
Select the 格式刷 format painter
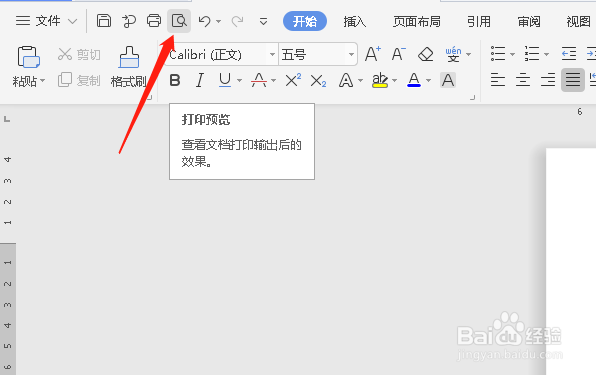129,67
